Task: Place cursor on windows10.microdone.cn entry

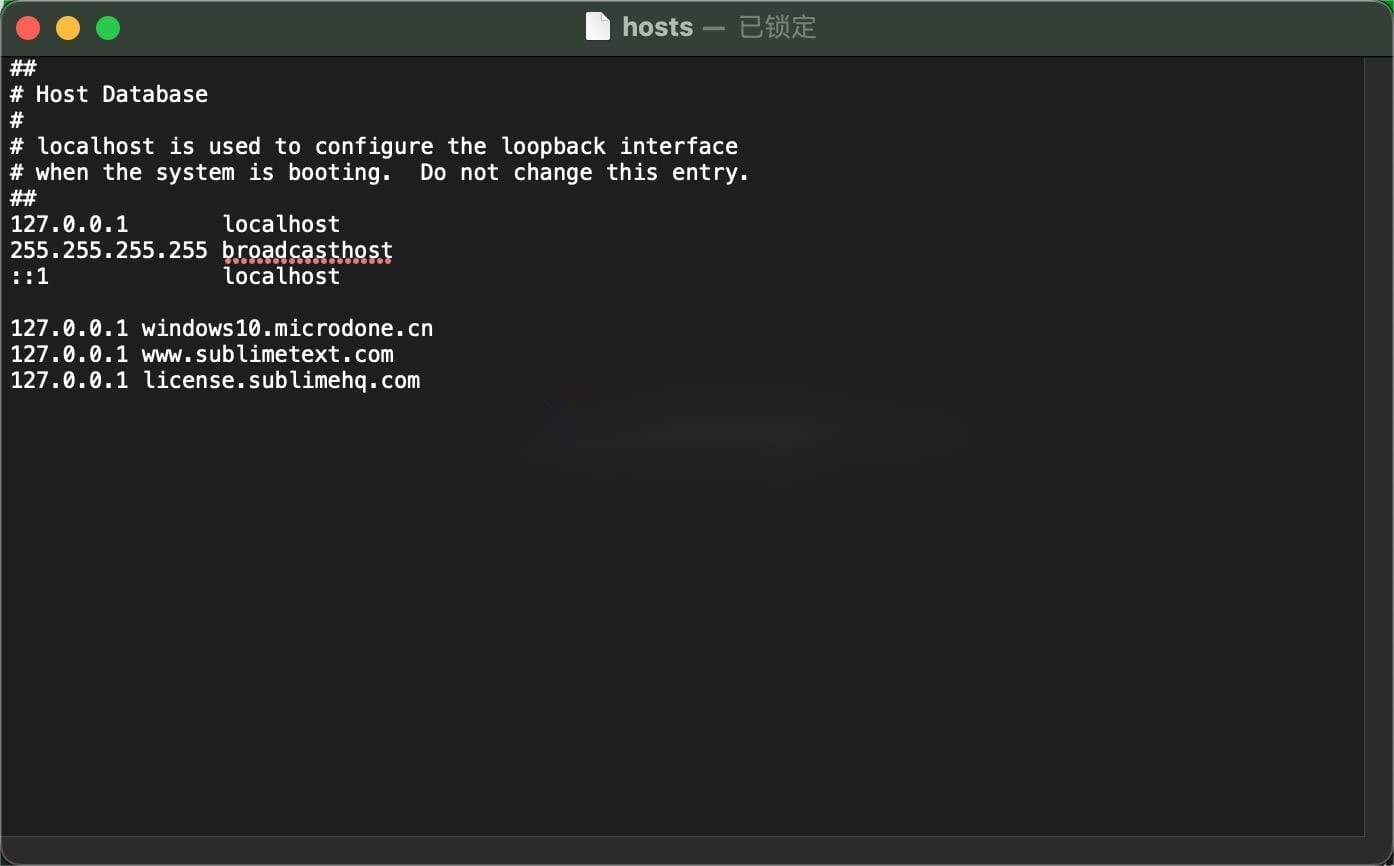Action: (287, 328)
